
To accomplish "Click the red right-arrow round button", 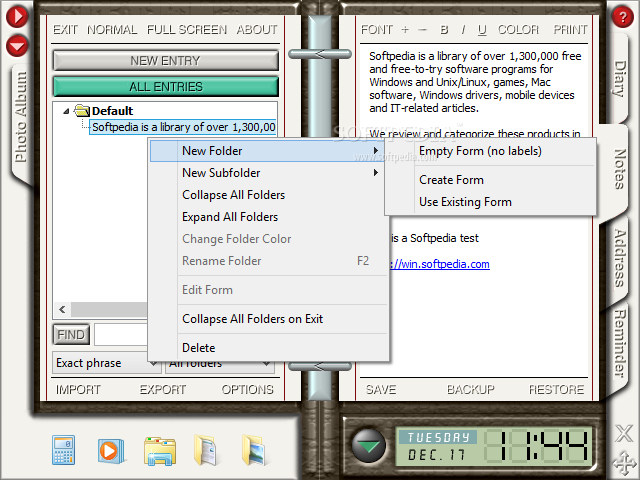I will [17, 16].
